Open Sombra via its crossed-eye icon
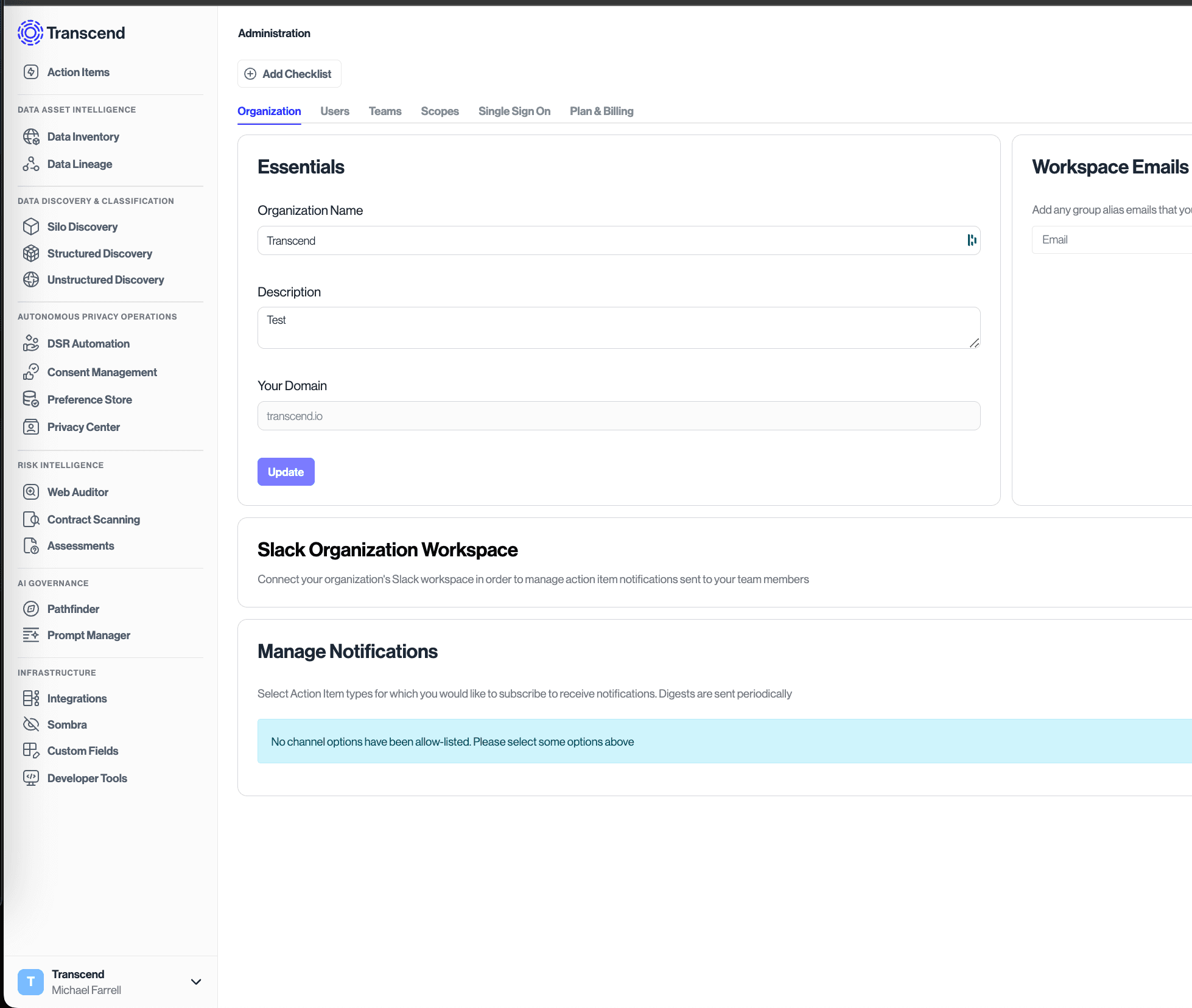The width and height of the screenshot is (1192, 1008). [31, 724]
